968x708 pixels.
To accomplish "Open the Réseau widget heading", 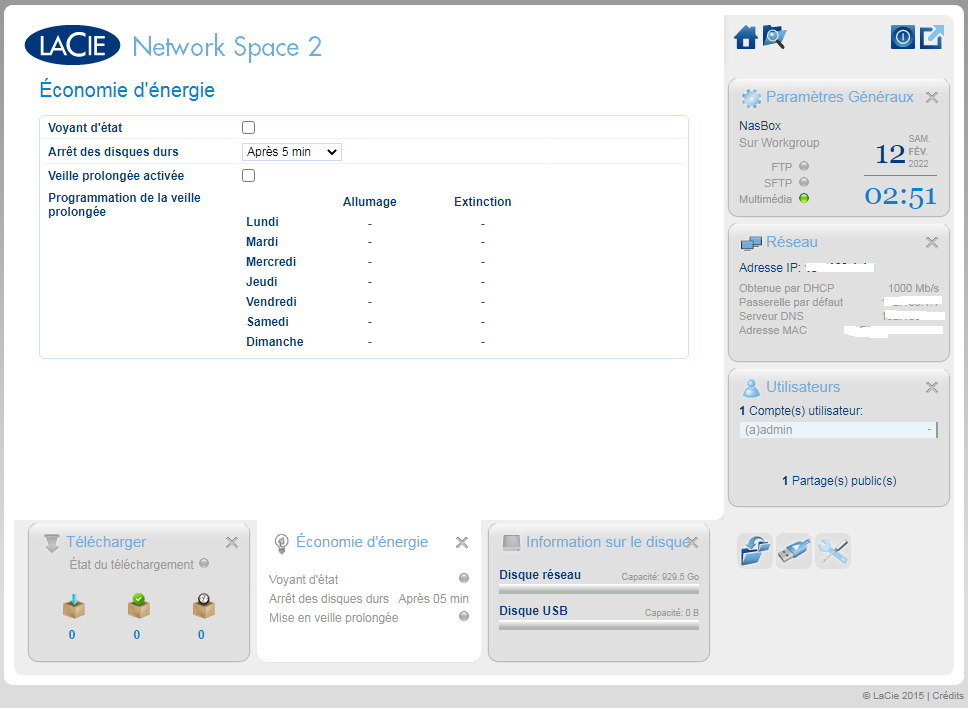I will coord(791,242).
